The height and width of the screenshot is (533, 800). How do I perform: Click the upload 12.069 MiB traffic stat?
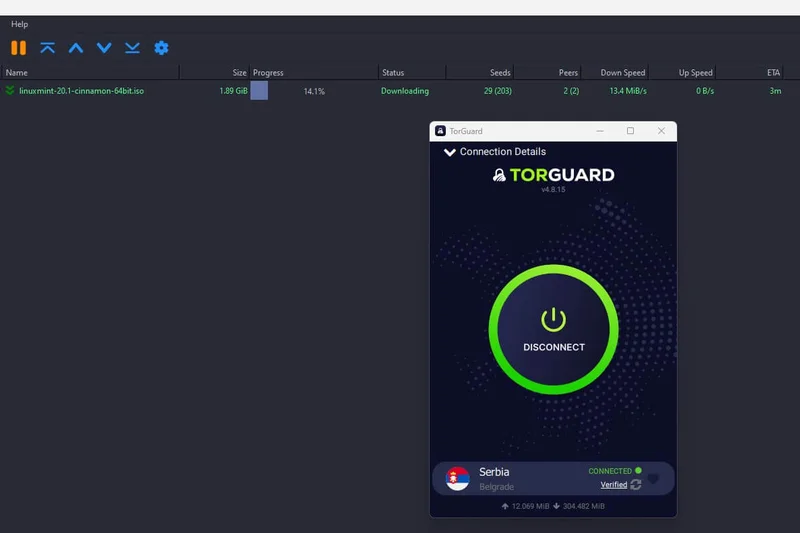[525, 506]
